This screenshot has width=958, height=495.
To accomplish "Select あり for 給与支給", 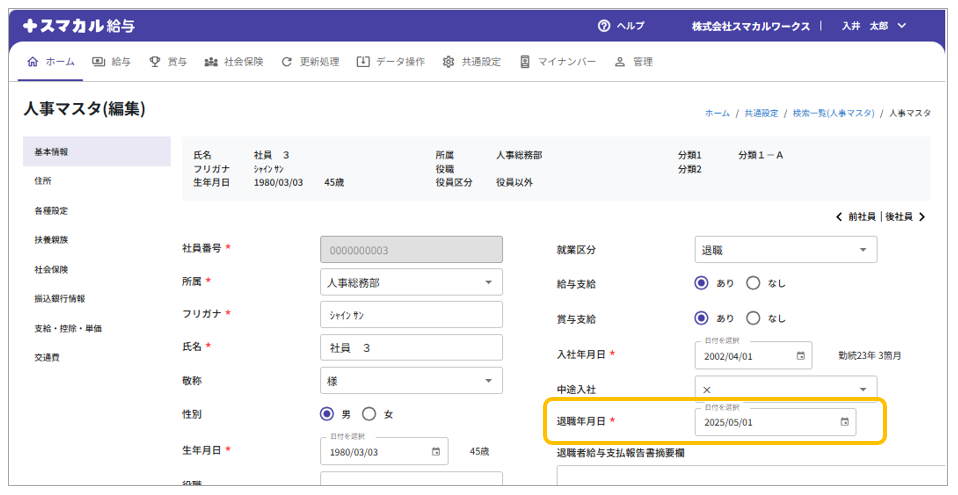I will pyautogui.click(x=702, y=283).
